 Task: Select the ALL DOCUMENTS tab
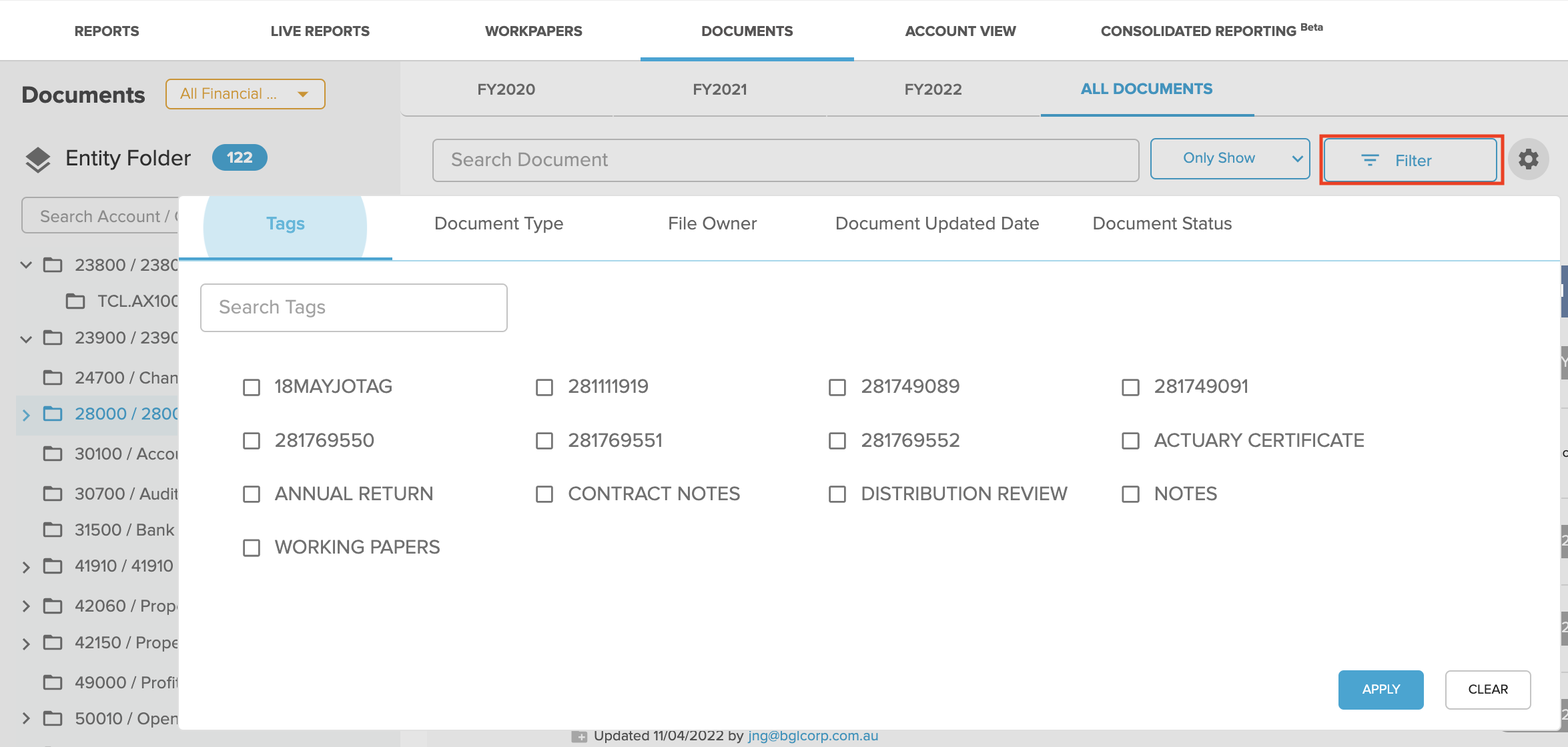tap(1146, 89)
